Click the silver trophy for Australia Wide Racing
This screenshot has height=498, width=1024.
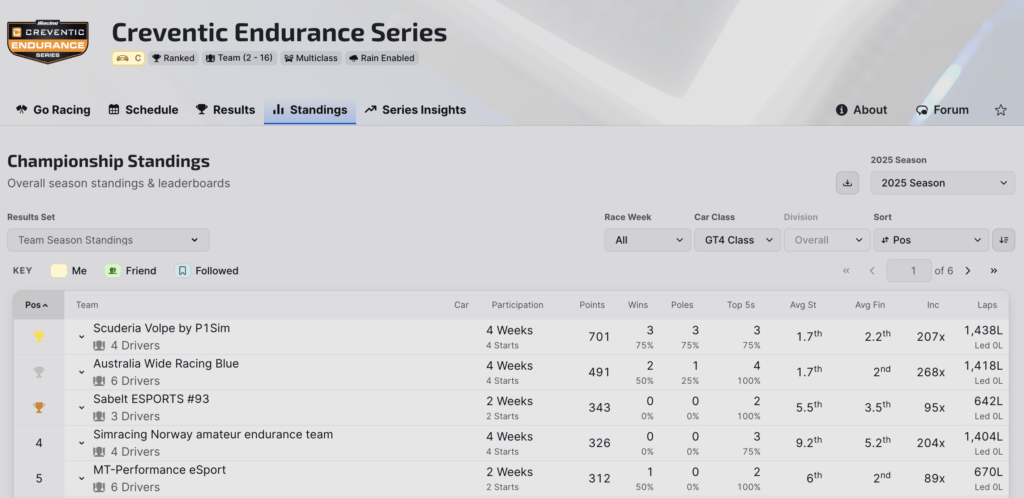(39, 372)
